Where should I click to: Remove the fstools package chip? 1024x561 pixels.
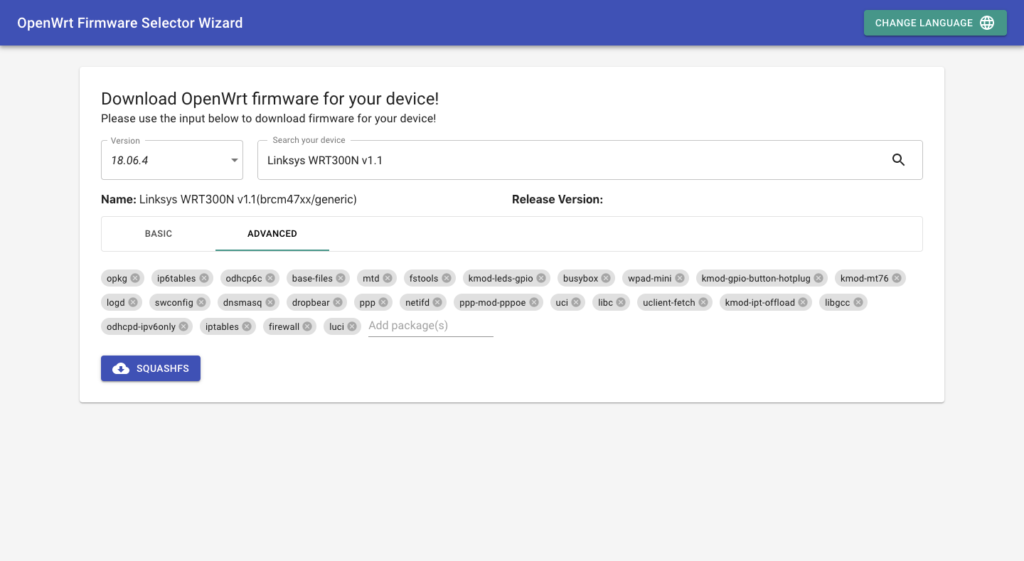(x=447, y=278)
